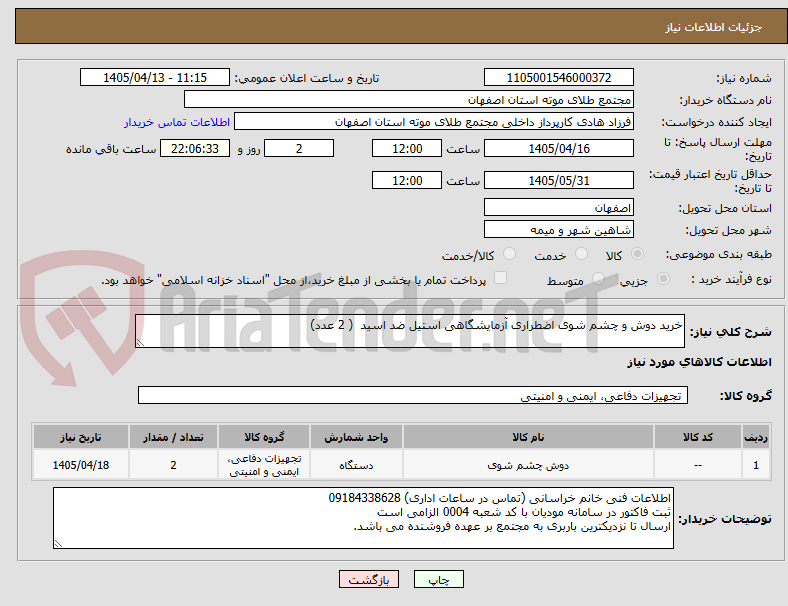Click the response deadline date 1405/04/16
The height and width of the screenshot is (606, 788).
[x=558, y=148]
